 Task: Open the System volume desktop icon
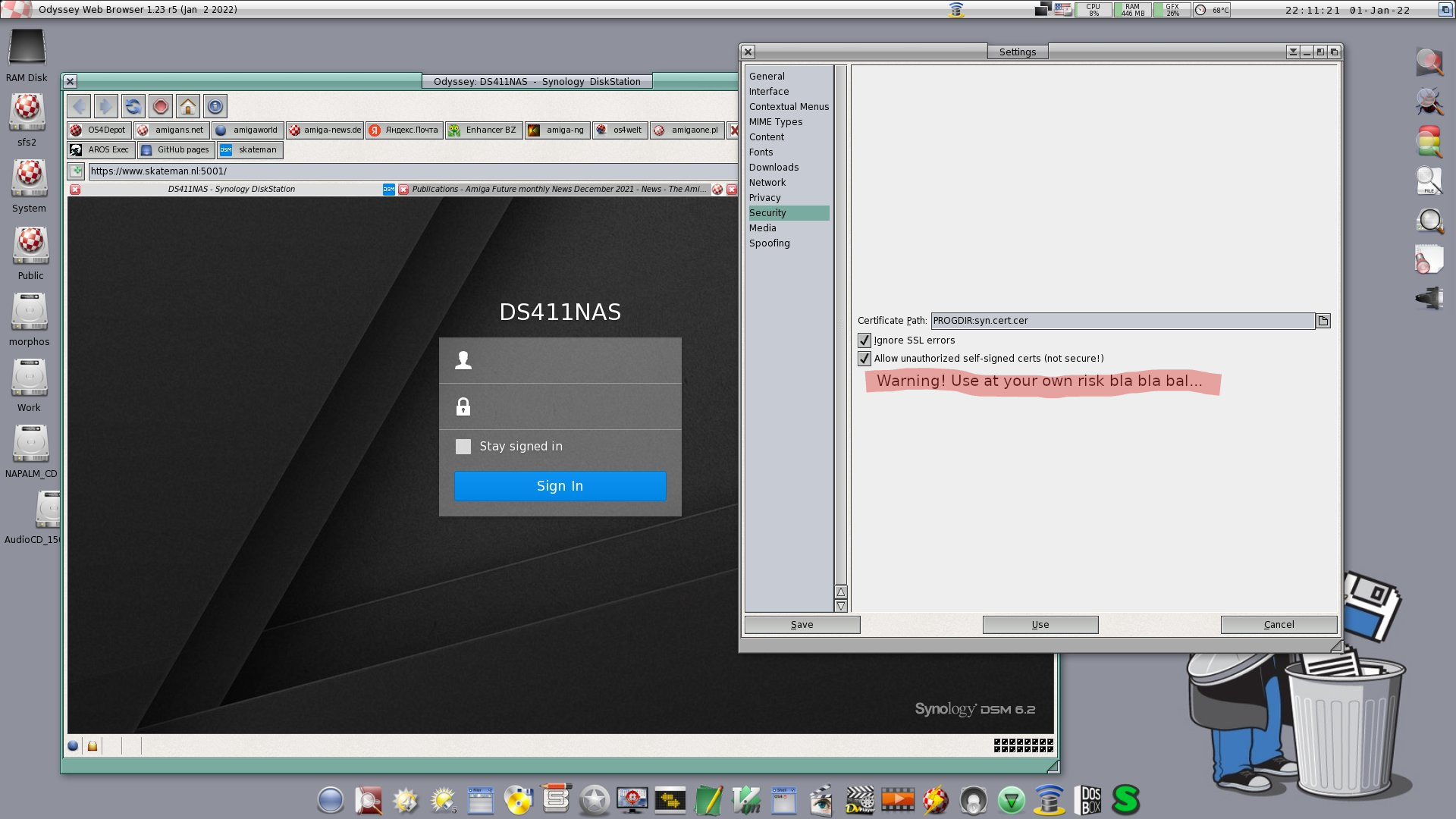tap(29, 186)
